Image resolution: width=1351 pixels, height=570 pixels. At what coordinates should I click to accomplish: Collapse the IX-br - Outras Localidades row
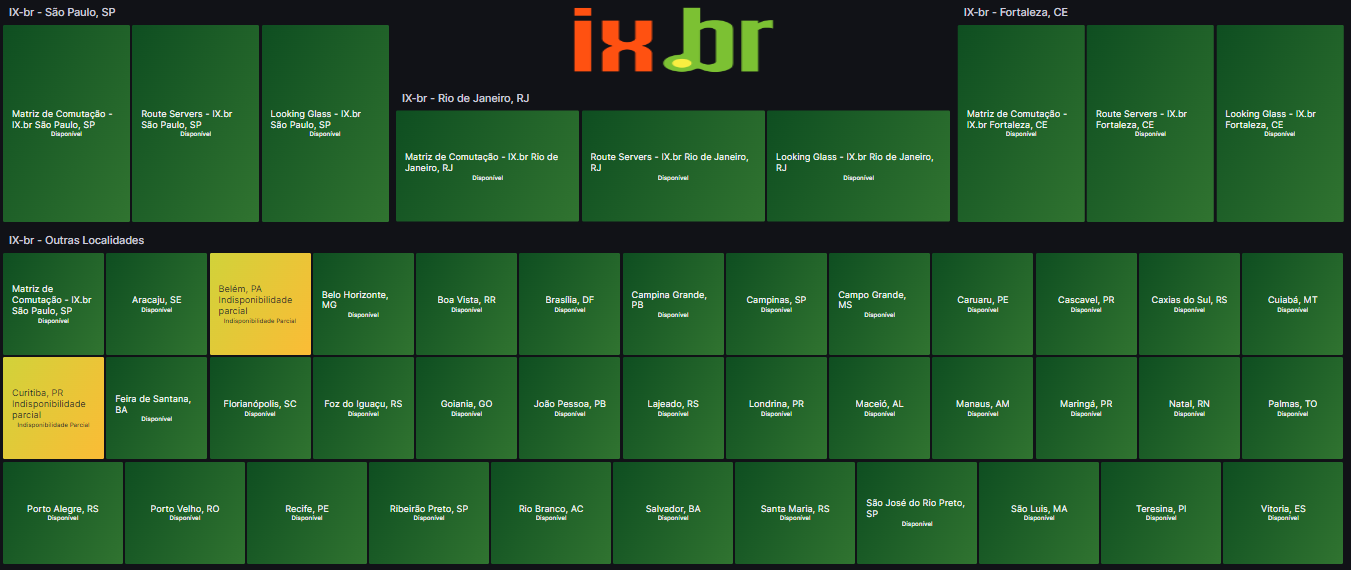77,240
